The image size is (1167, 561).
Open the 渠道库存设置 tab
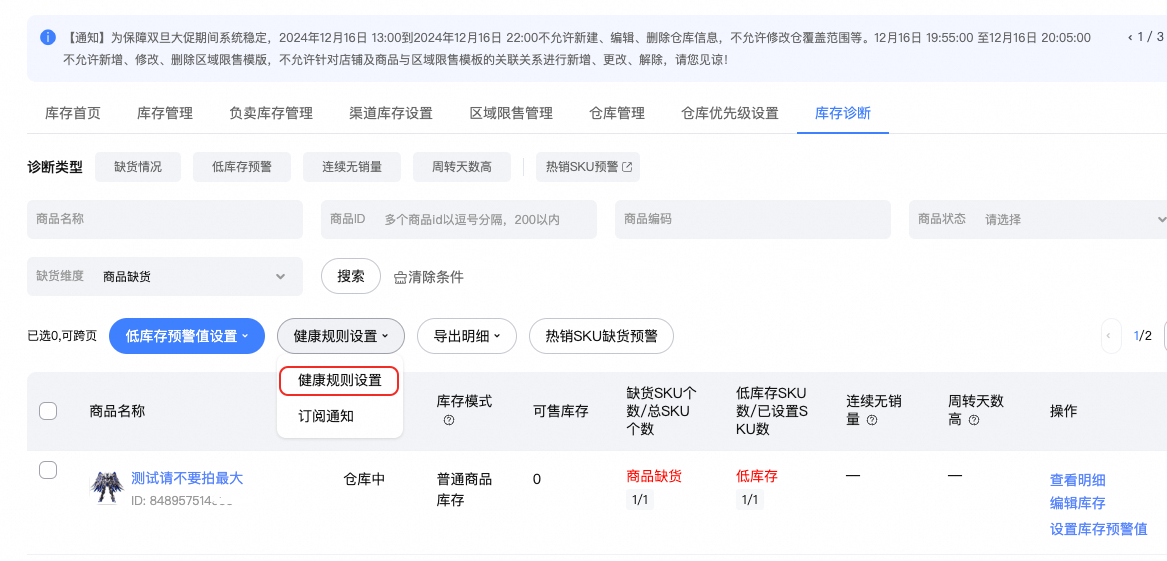(391, 113)
